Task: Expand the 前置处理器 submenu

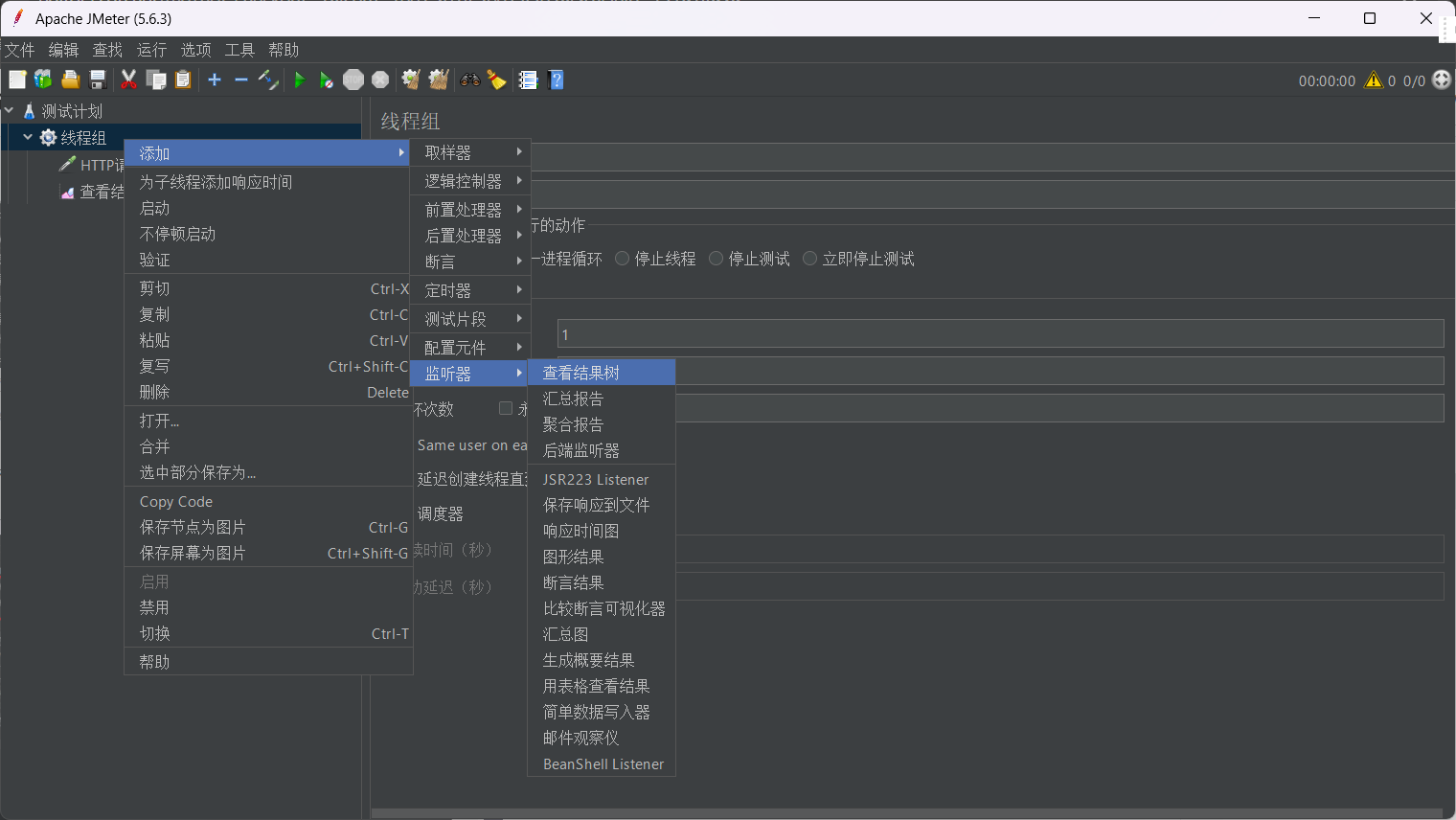Action: click(469, 210)
